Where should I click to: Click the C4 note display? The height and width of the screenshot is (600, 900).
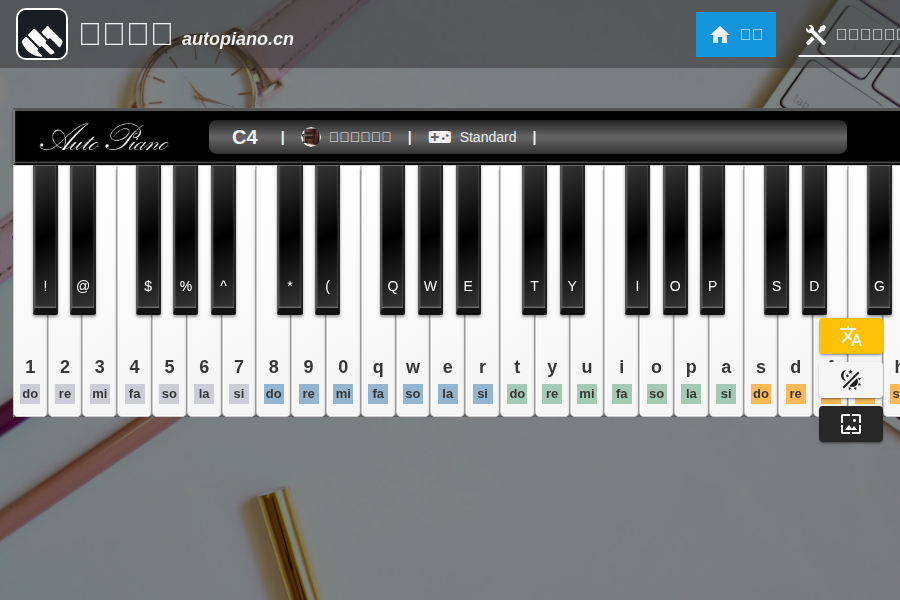pos(245,137)
